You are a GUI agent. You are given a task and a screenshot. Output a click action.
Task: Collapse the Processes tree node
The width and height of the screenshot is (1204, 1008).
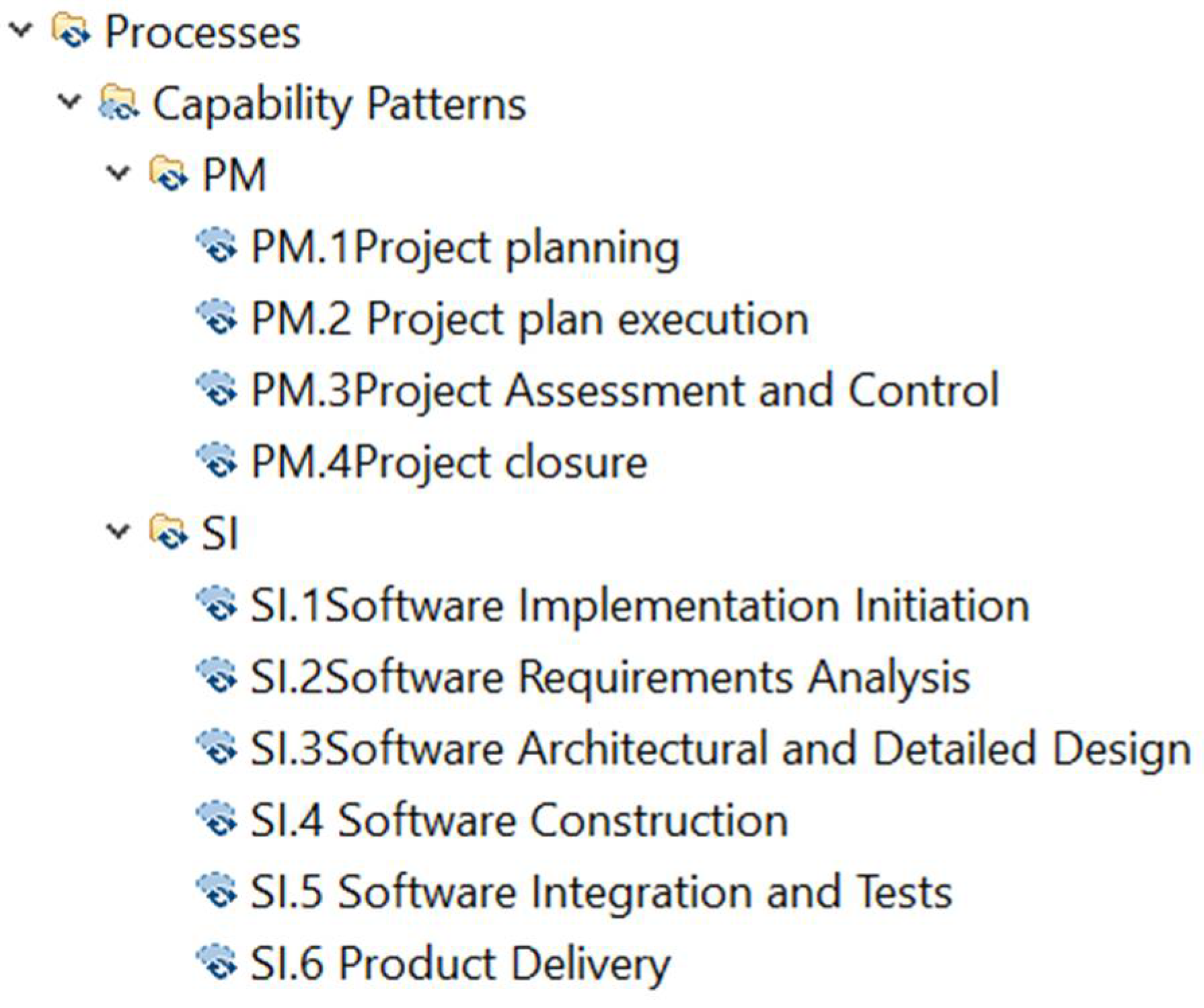(22, 31)
